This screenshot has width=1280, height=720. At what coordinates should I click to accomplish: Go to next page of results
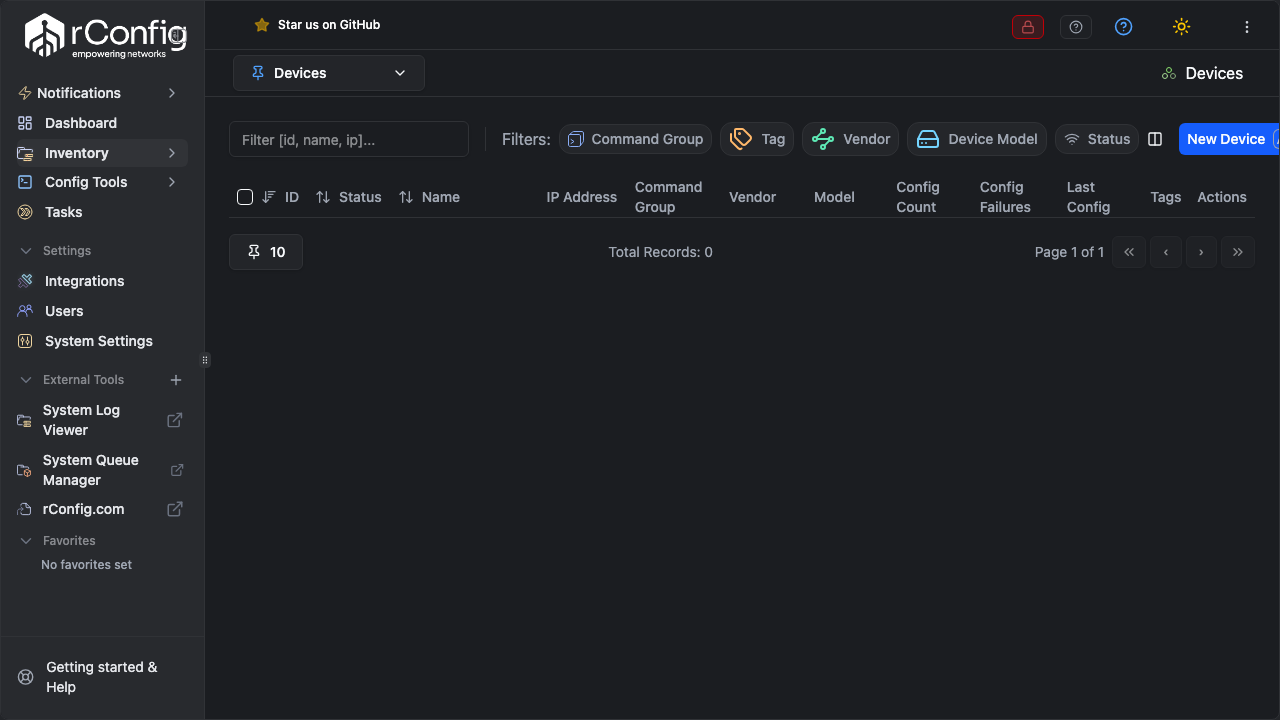(1202, 252)
